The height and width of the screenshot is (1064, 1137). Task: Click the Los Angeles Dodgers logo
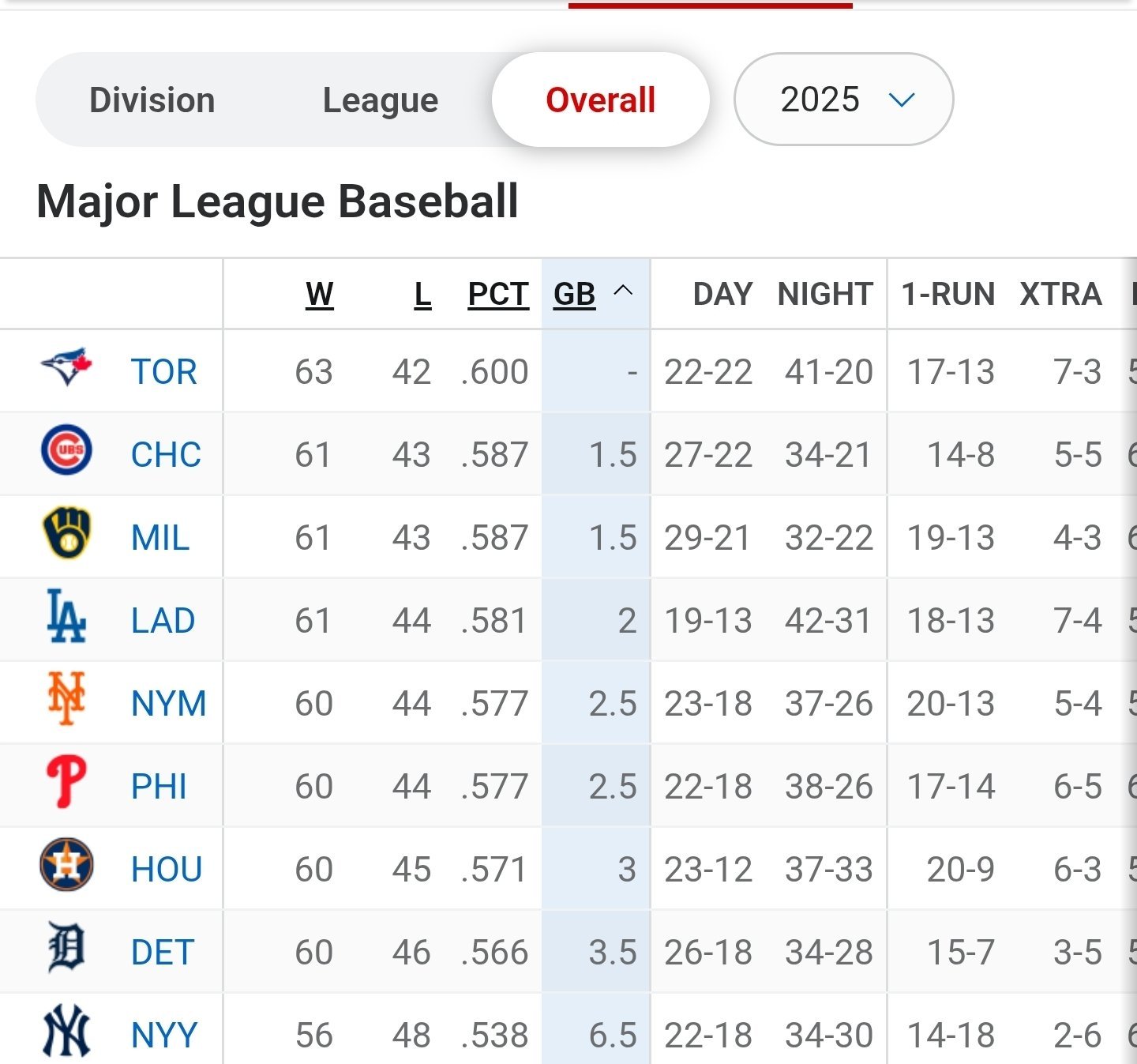66,616
